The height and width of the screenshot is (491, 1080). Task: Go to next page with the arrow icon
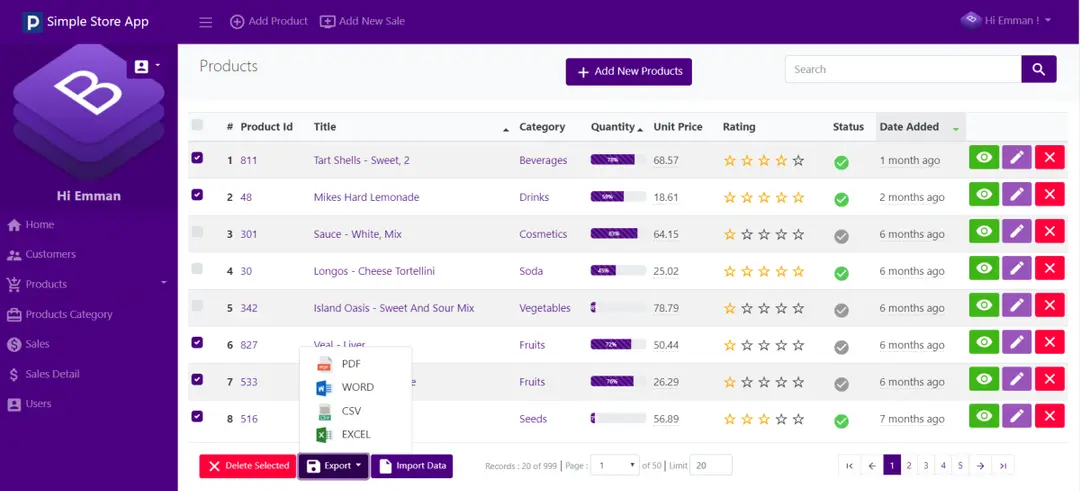tap(981, 466)
